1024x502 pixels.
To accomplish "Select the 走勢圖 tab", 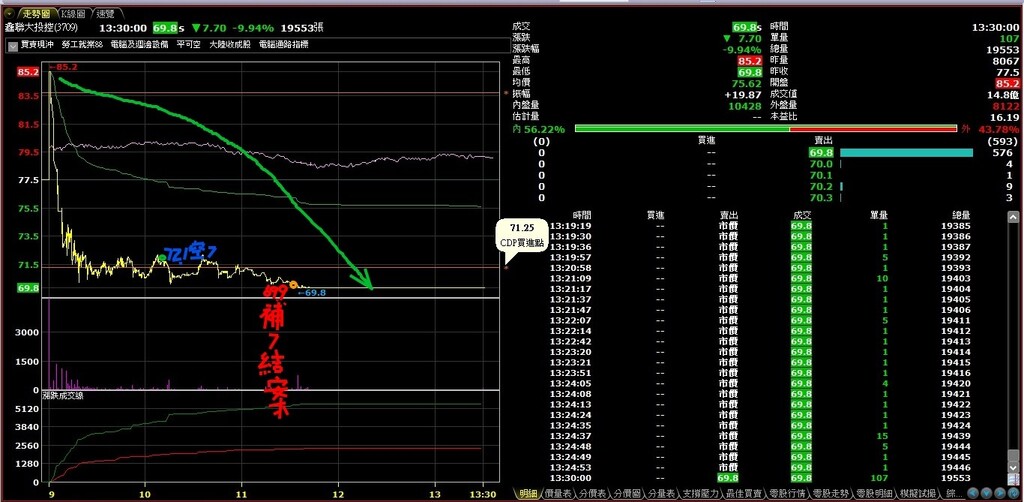I will tap(37, 14).
